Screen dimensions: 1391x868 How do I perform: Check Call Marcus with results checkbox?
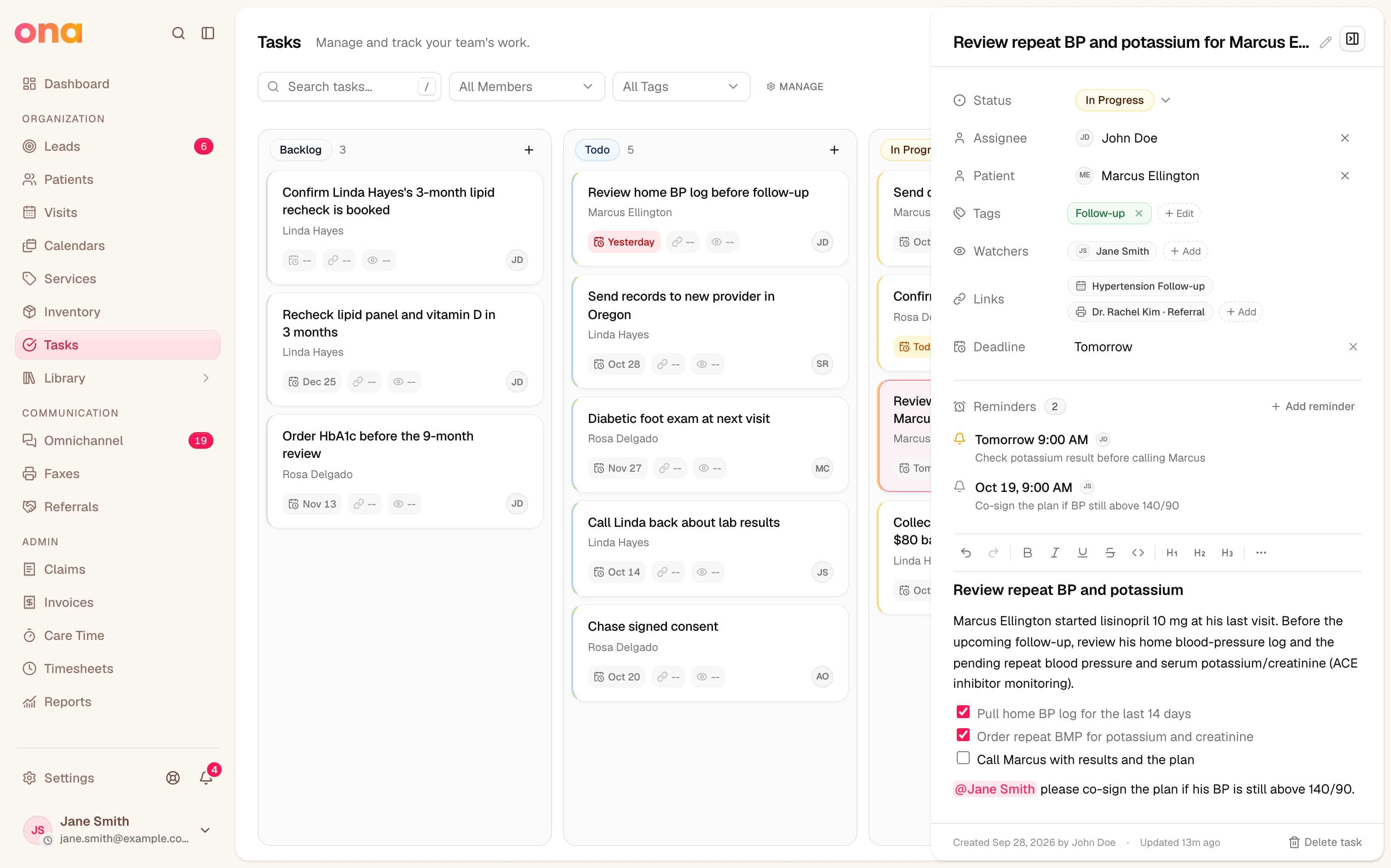pos(963,758)
